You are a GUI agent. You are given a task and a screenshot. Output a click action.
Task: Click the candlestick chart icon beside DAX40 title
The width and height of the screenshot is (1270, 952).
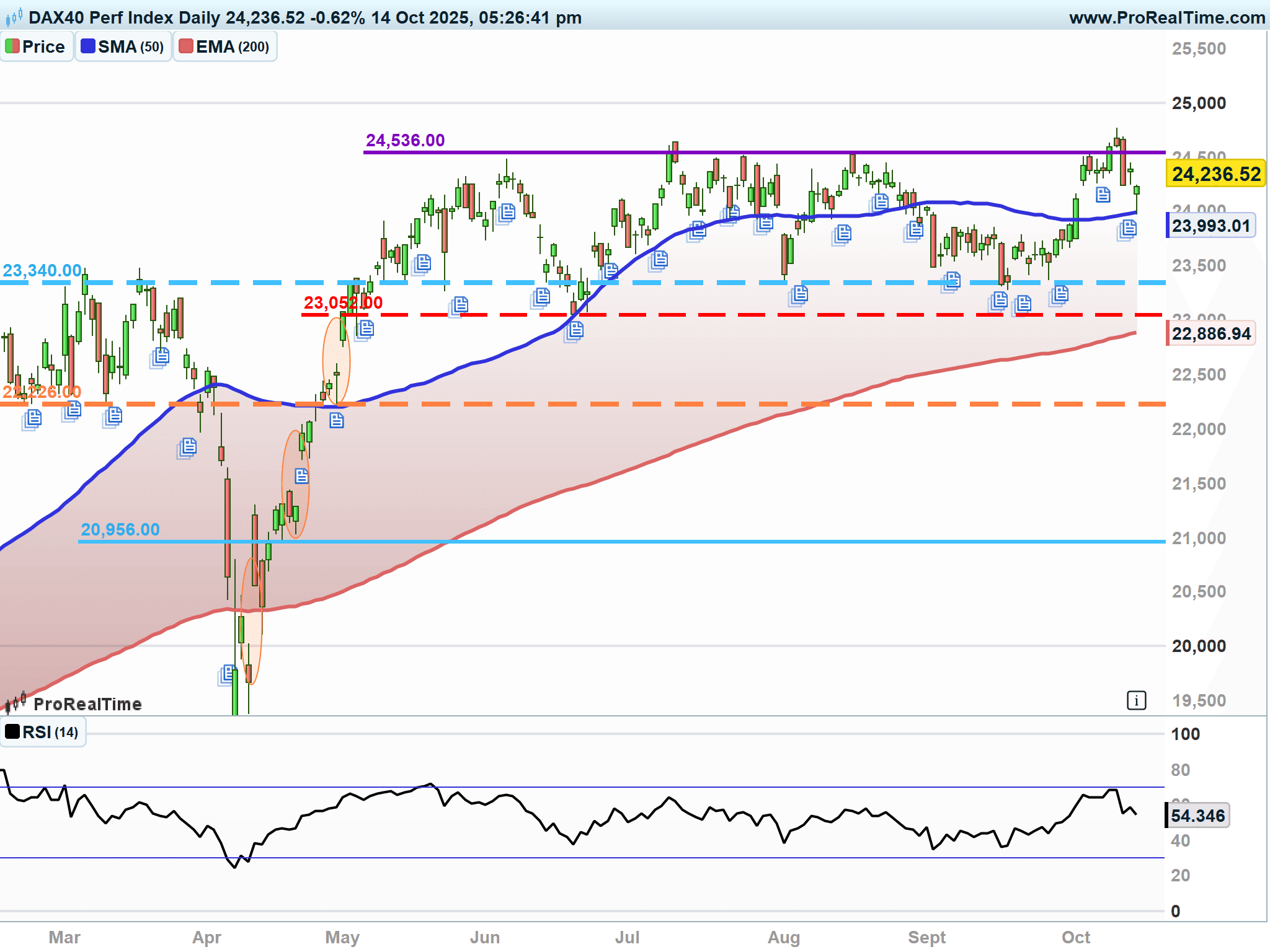(14, 17)
